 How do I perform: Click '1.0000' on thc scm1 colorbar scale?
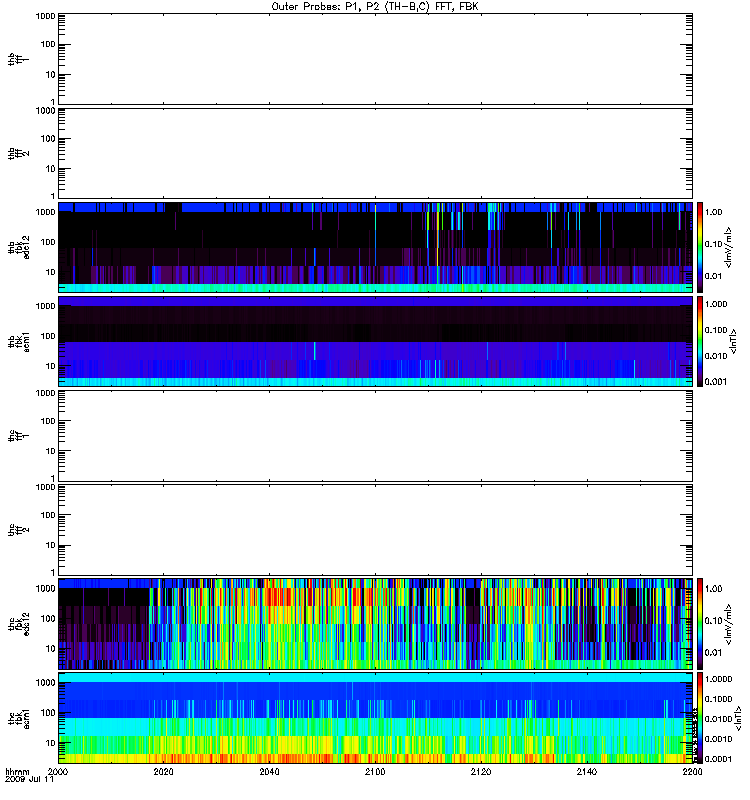pyautogui.click(x=718, y=679)
